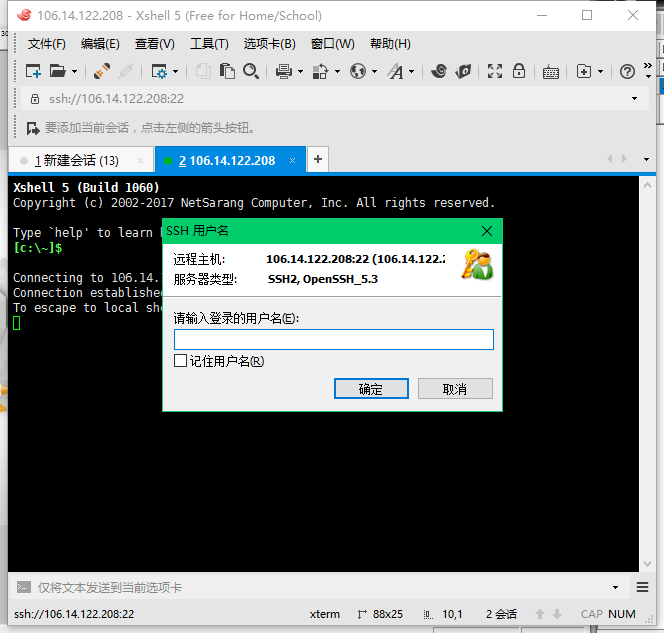Click the 取消 button
The image size is (664, 633).
(455, 389)
